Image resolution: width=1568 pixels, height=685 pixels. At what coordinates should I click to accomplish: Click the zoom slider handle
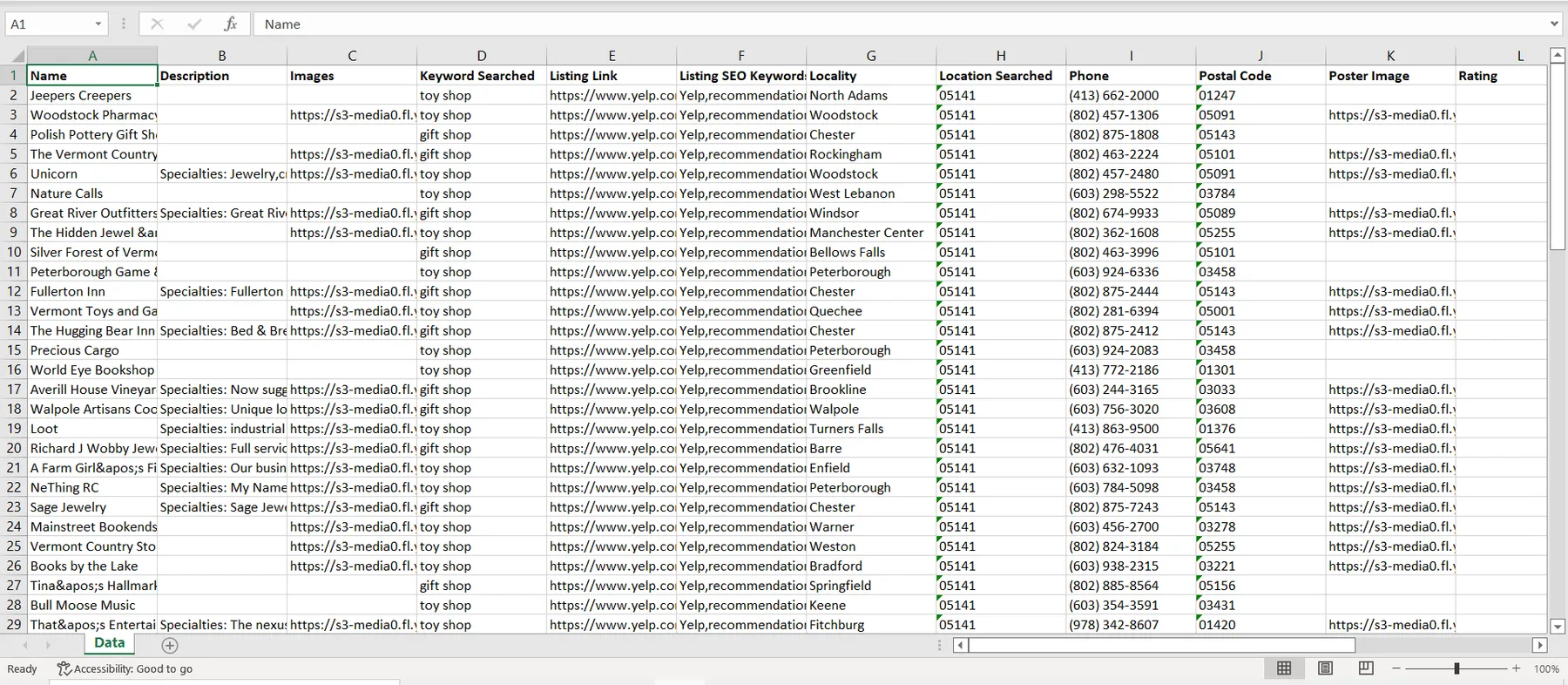[x=1456, y=668]
